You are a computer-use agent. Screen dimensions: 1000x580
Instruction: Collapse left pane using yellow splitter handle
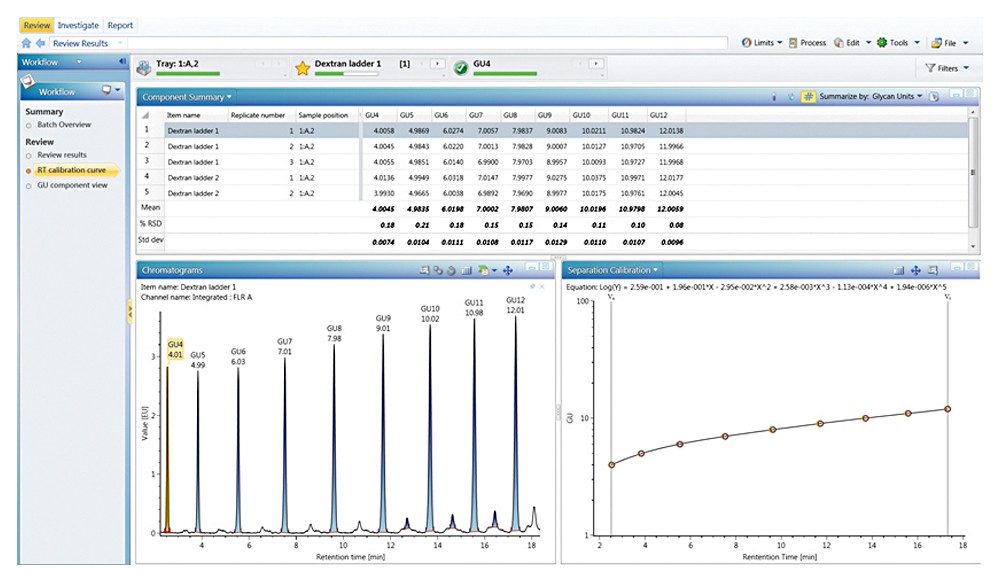(130, 312)
